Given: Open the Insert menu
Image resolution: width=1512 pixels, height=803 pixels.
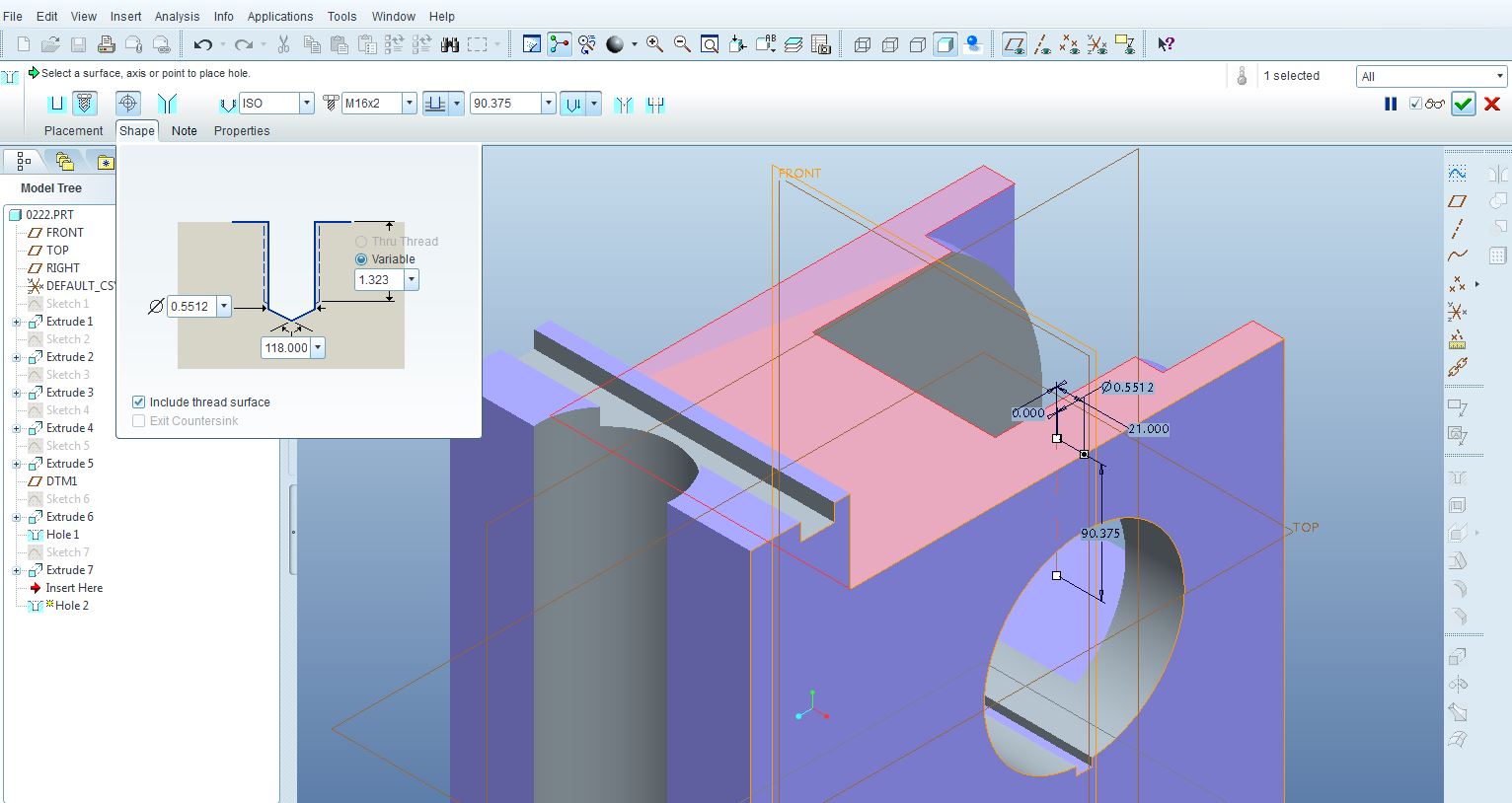Looking at the screenshot, I should [125, 17].
